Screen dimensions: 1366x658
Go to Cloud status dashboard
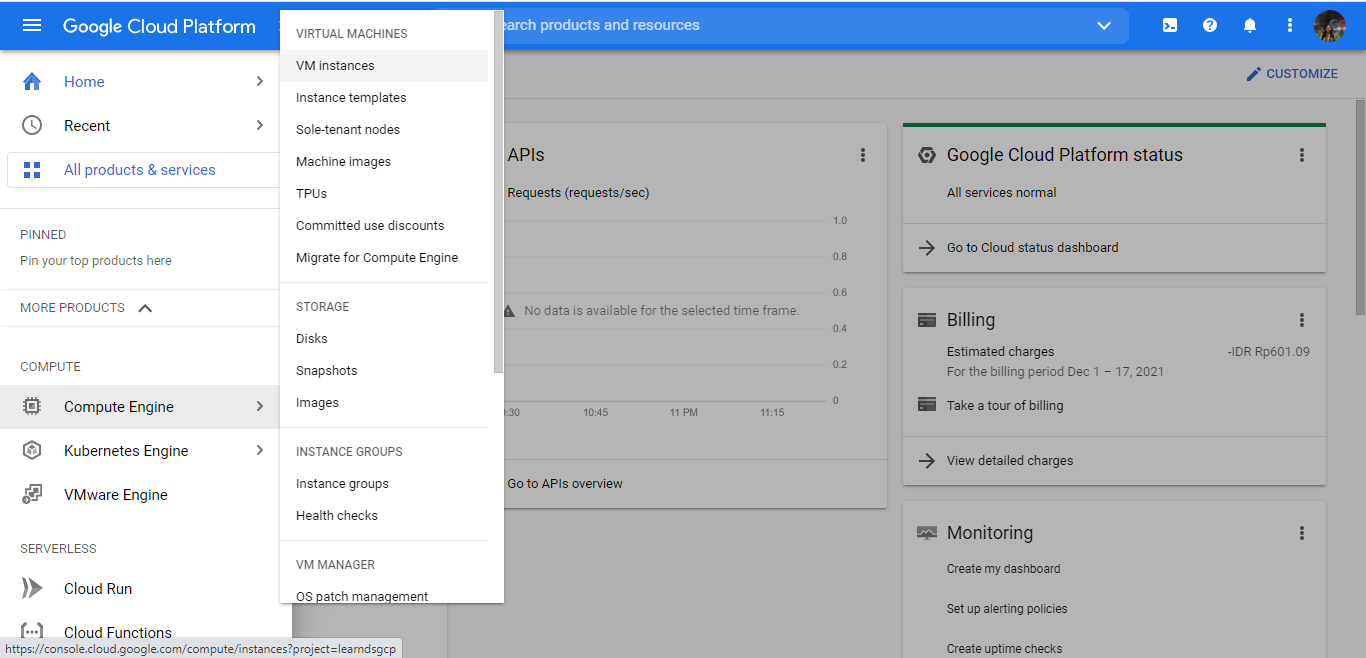click(1032, 247)
